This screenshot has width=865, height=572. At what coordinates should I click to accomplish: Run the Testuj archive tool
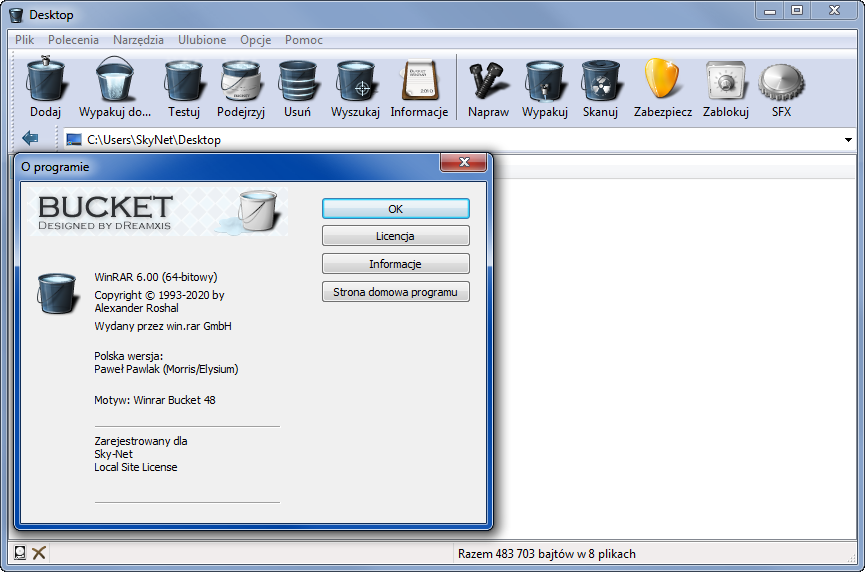point(184,81)
